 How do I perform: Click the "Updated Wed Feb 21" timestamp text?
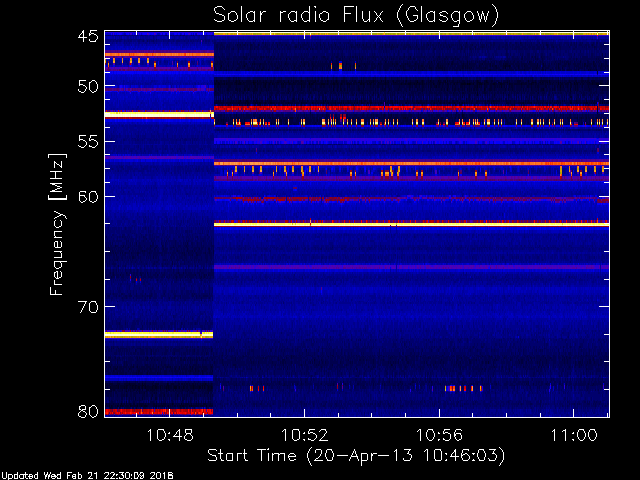(87, 476)
